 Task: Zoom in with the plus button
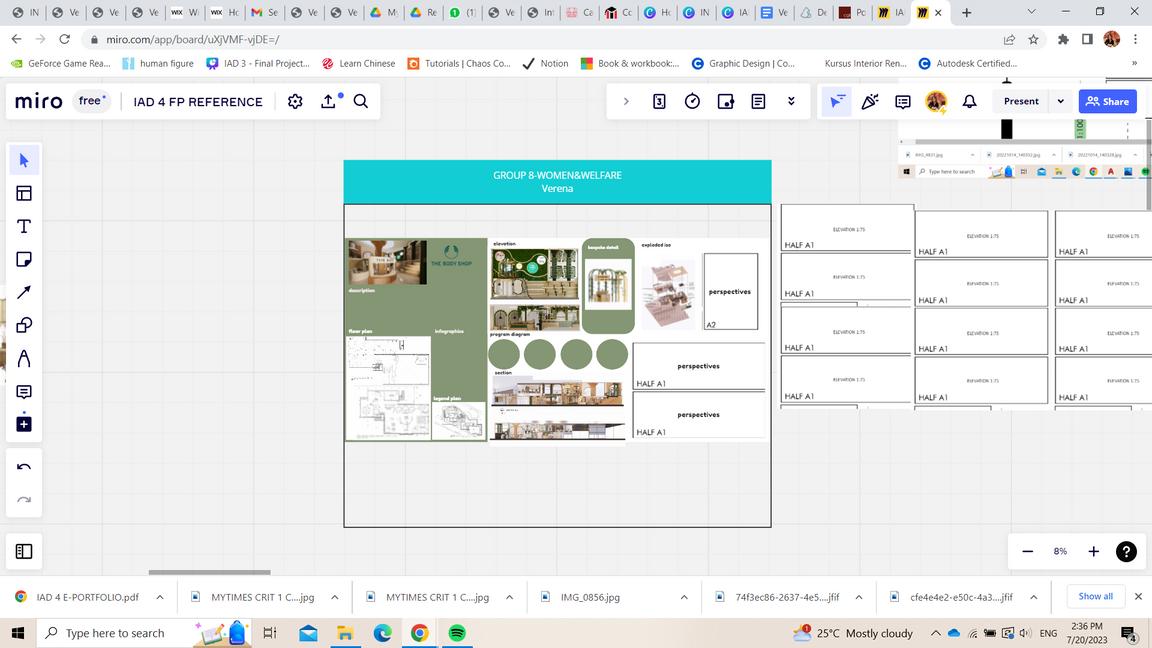pyautogui.click(x=1093, y=551)
